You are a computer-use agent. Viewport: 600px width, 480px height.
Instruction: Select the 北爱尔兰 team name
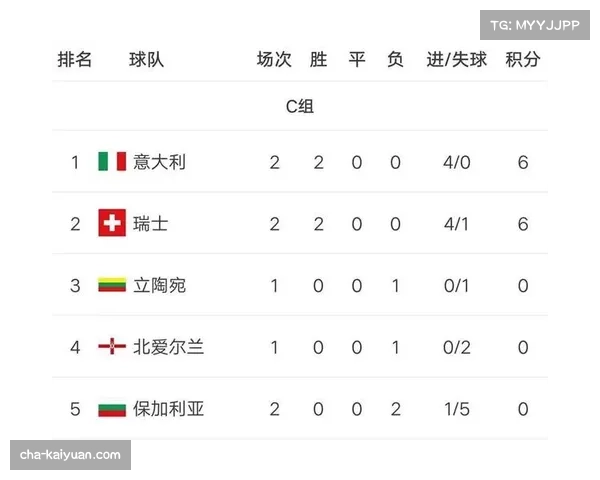click(x=168, y=347)
